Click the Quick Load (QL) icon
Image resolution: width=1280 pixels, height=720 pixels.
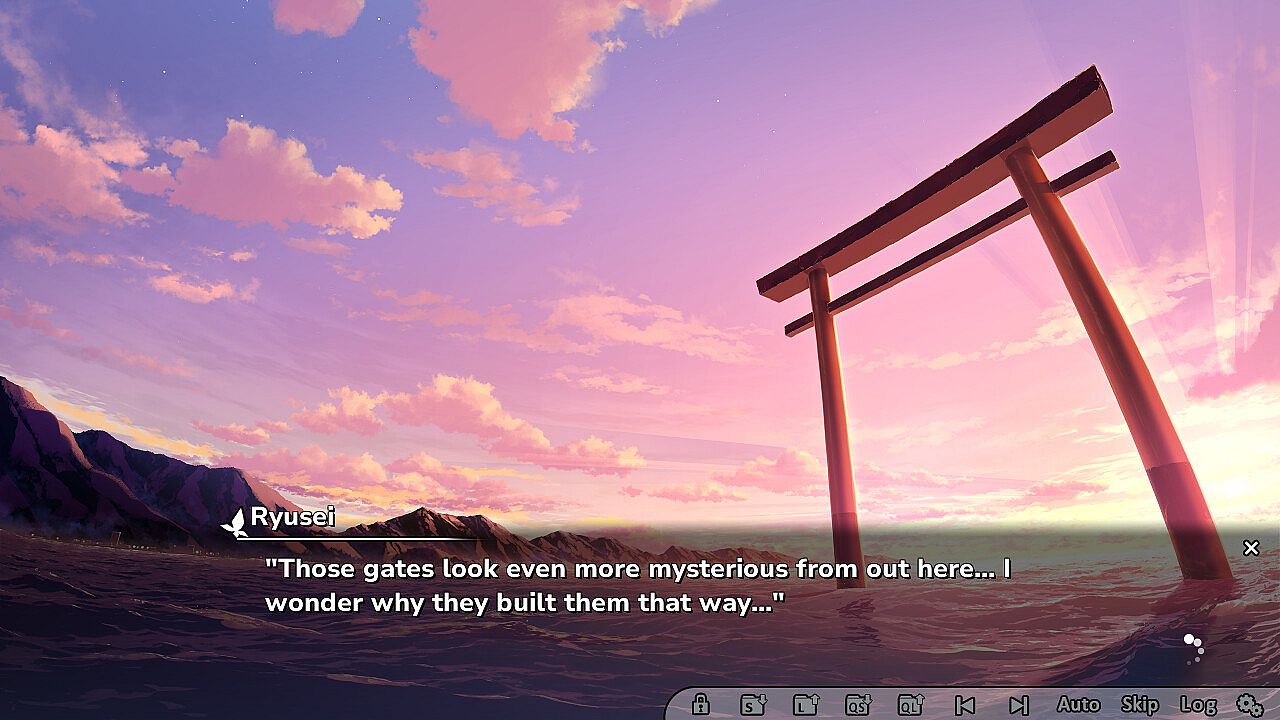[x=911, y=704]
